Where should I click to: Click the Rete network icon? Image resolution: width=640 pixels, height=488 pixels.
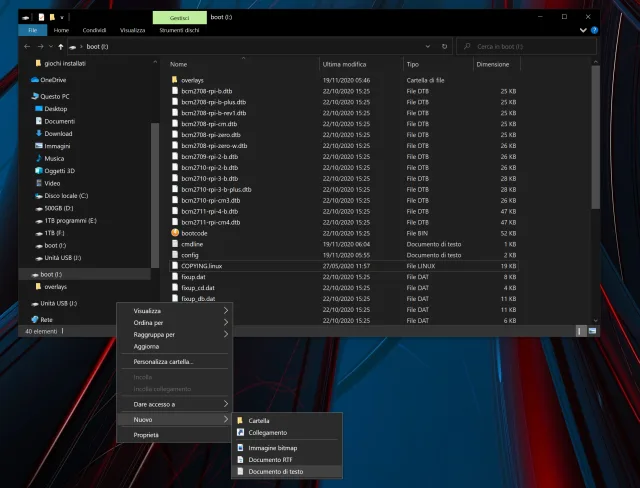coord(35,319)
